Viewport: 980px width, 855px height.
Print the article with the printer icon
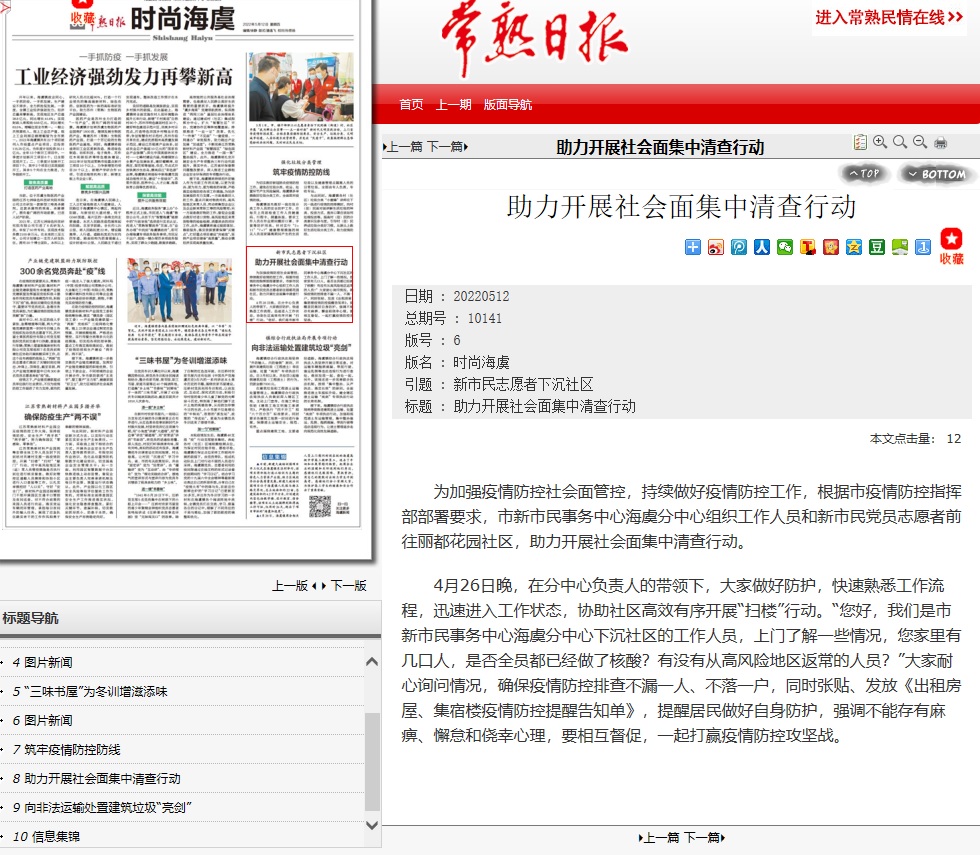(940, 143)
